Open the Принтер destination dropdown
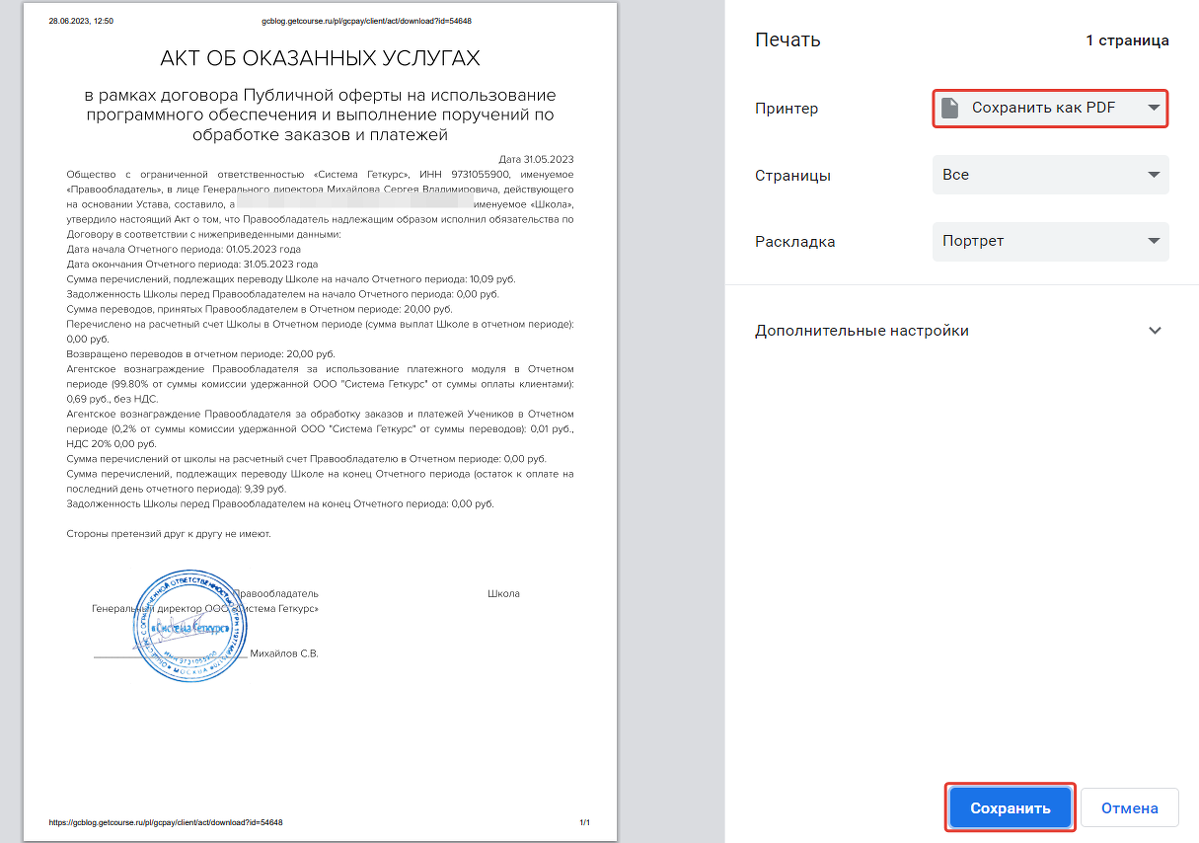Screen dimensions: 1199x843 click(1050, 108)
